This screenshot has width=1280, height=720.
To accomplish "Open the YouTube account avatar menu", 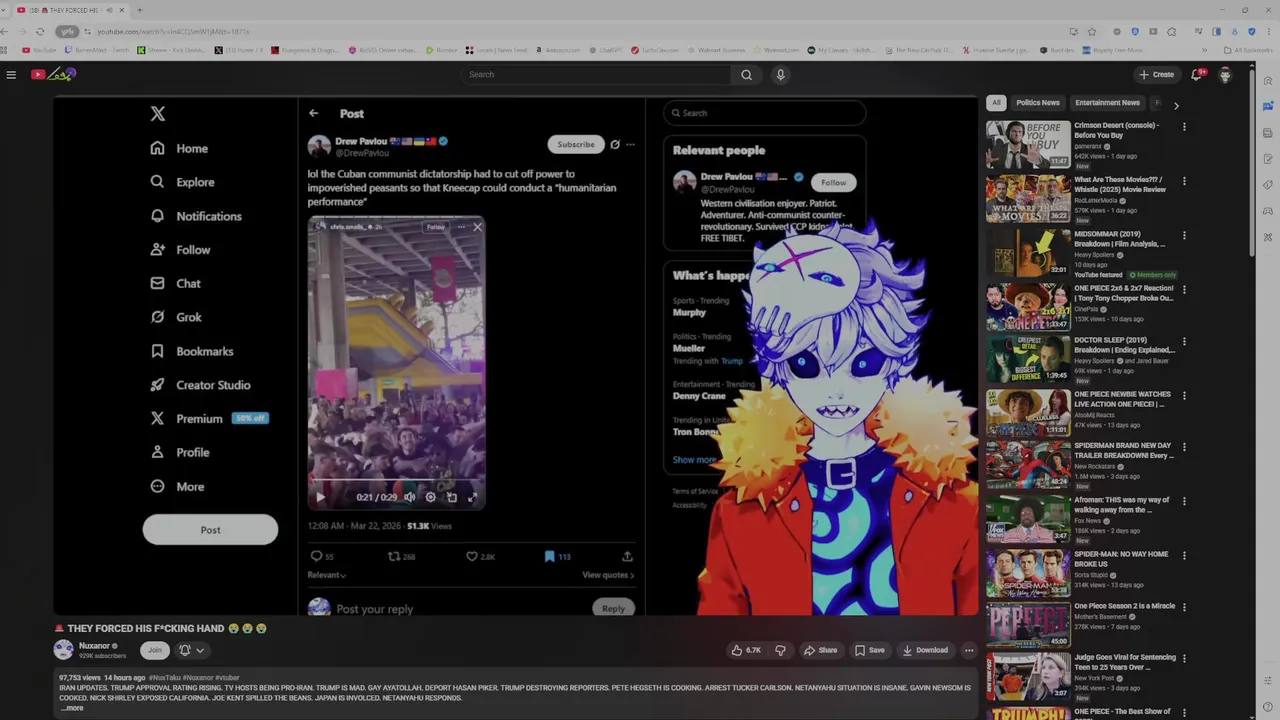I will click(x=1225, y=75).
